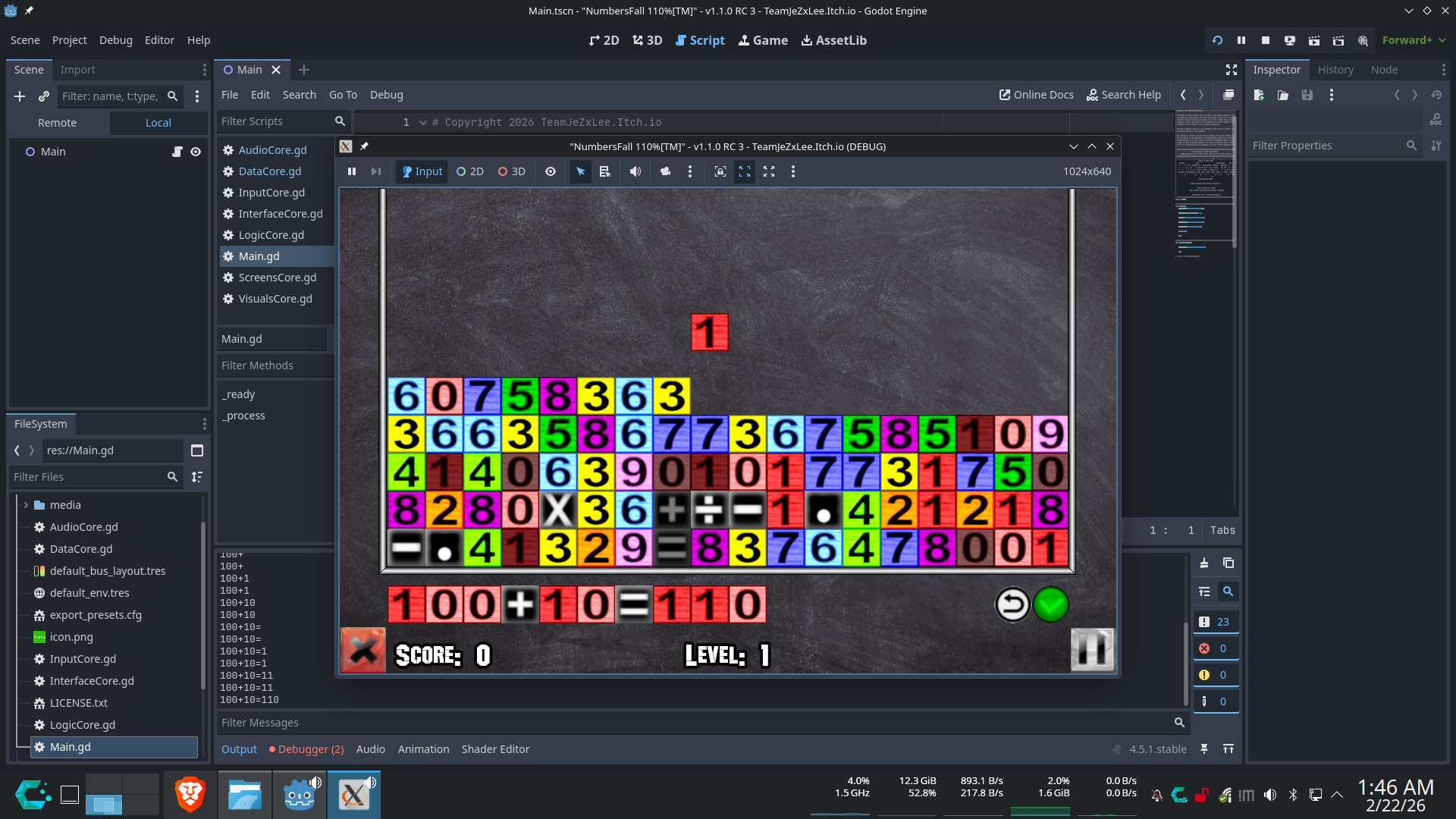Viewport: 1456px width, 819px height.
Task: Select the 2D radio option in game toolbar
Action: click(x=469, y=171)
